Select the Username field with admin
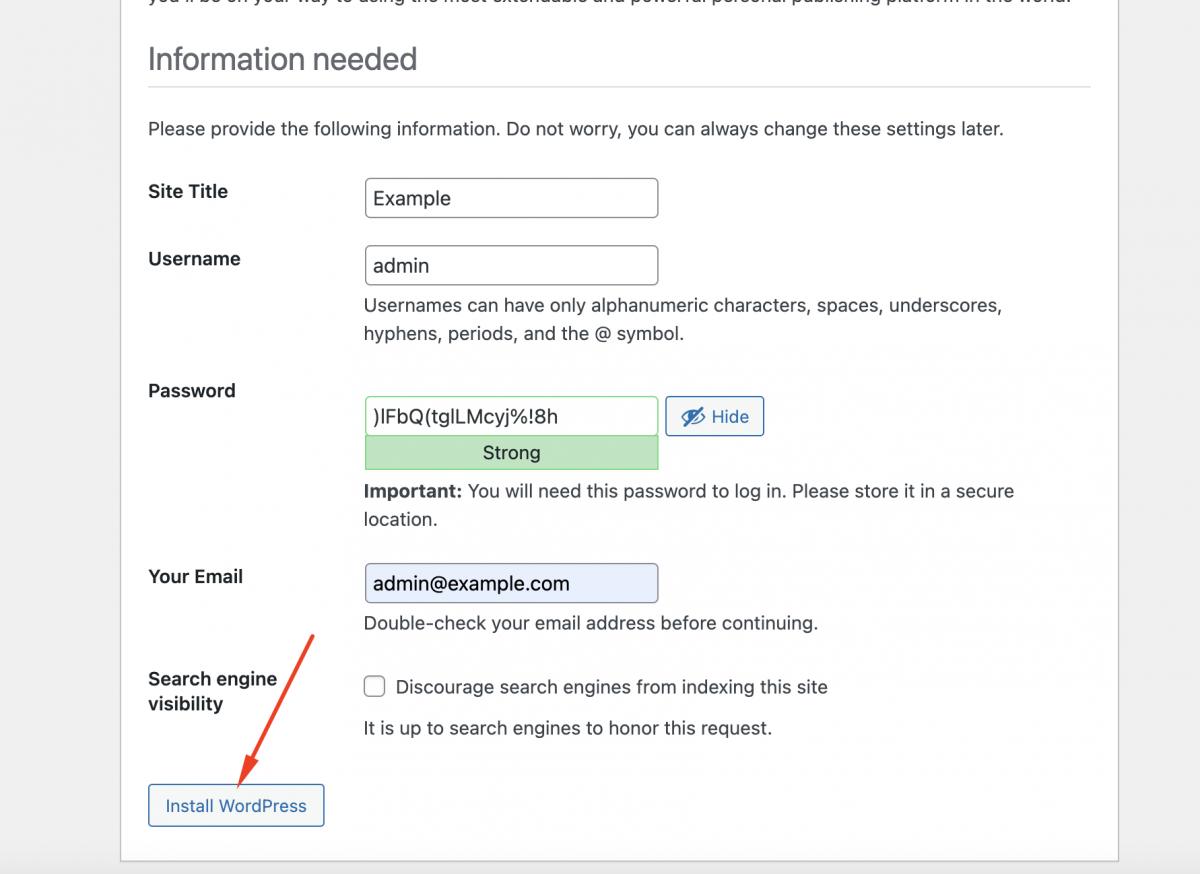The height and width of the screenshot is (874, 1200). [x=511, y=265]
